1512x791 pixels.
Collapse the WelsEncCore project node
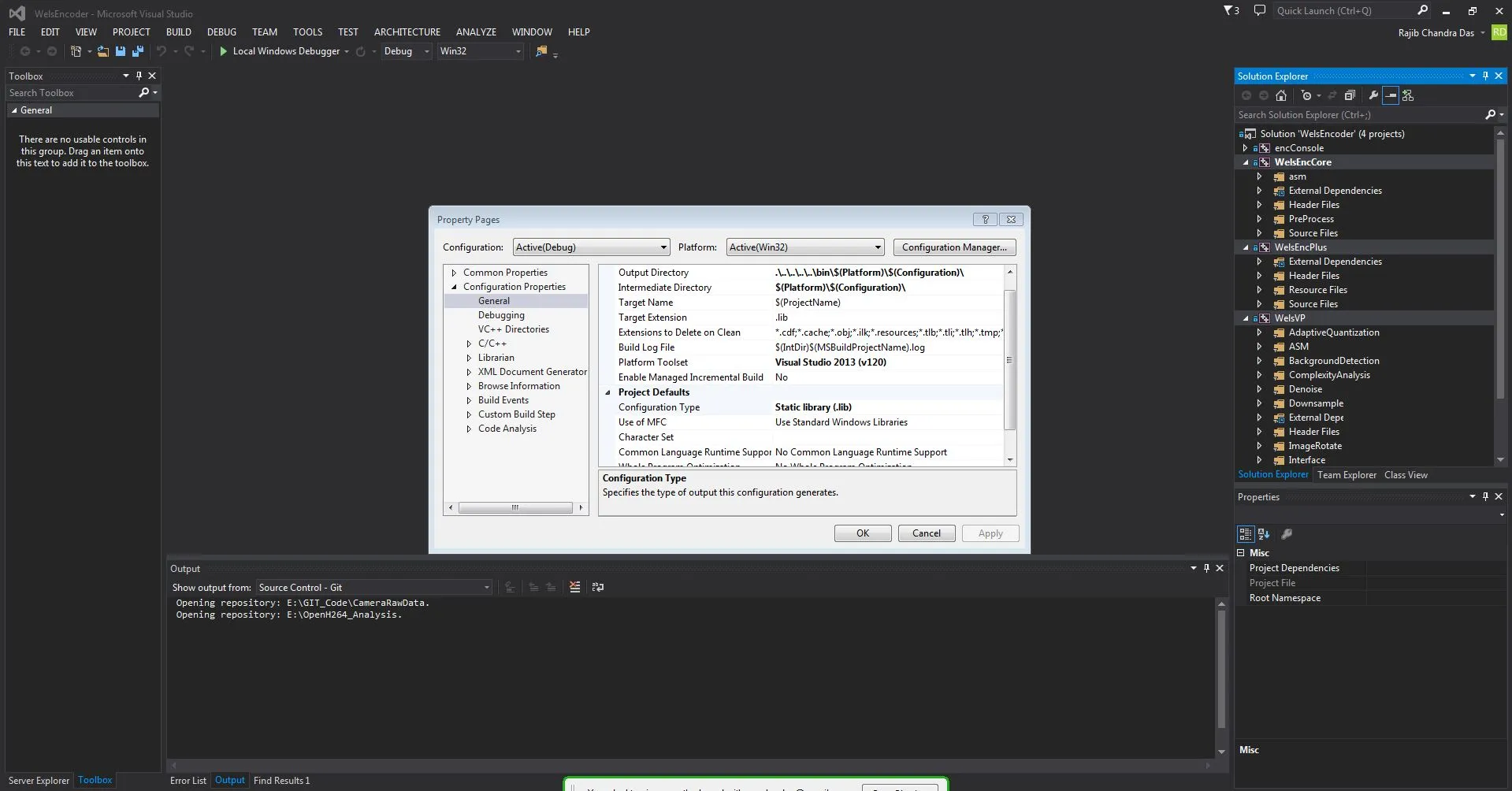click(1245, 162)
